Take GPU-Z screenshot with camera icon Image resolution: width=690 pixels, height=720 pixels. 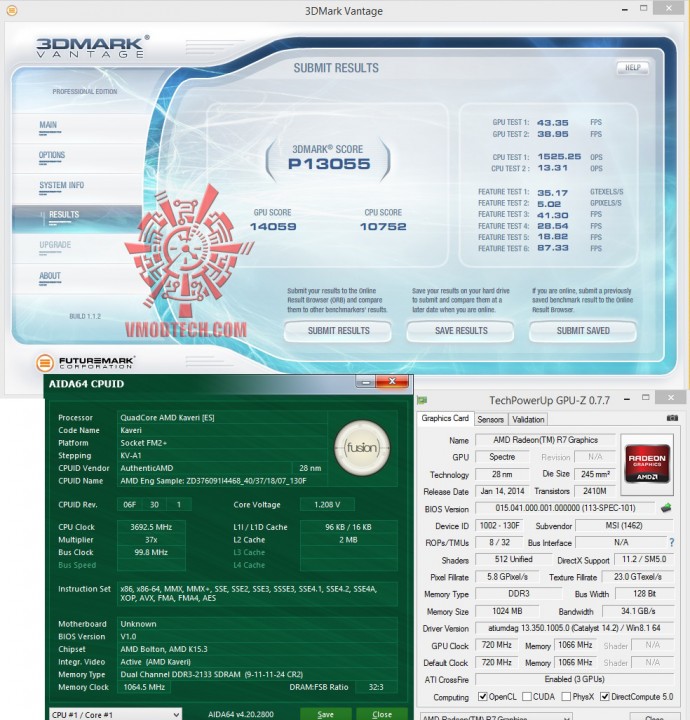672,418
